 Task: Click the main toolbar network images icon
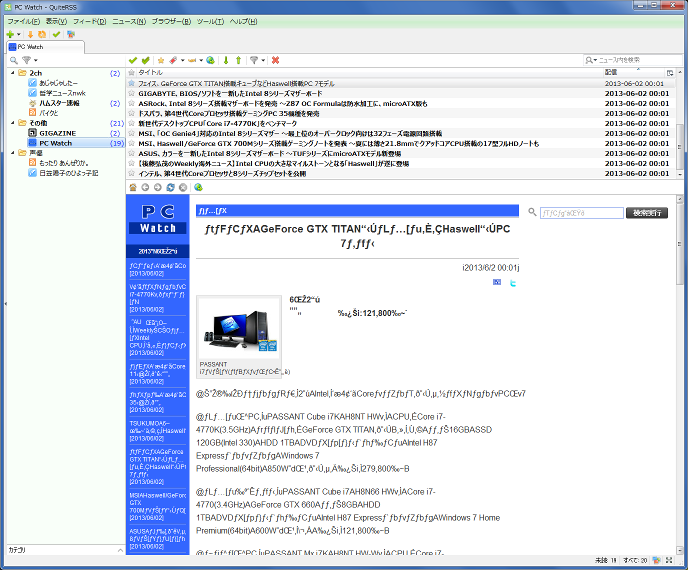click(x=71, y=34)
